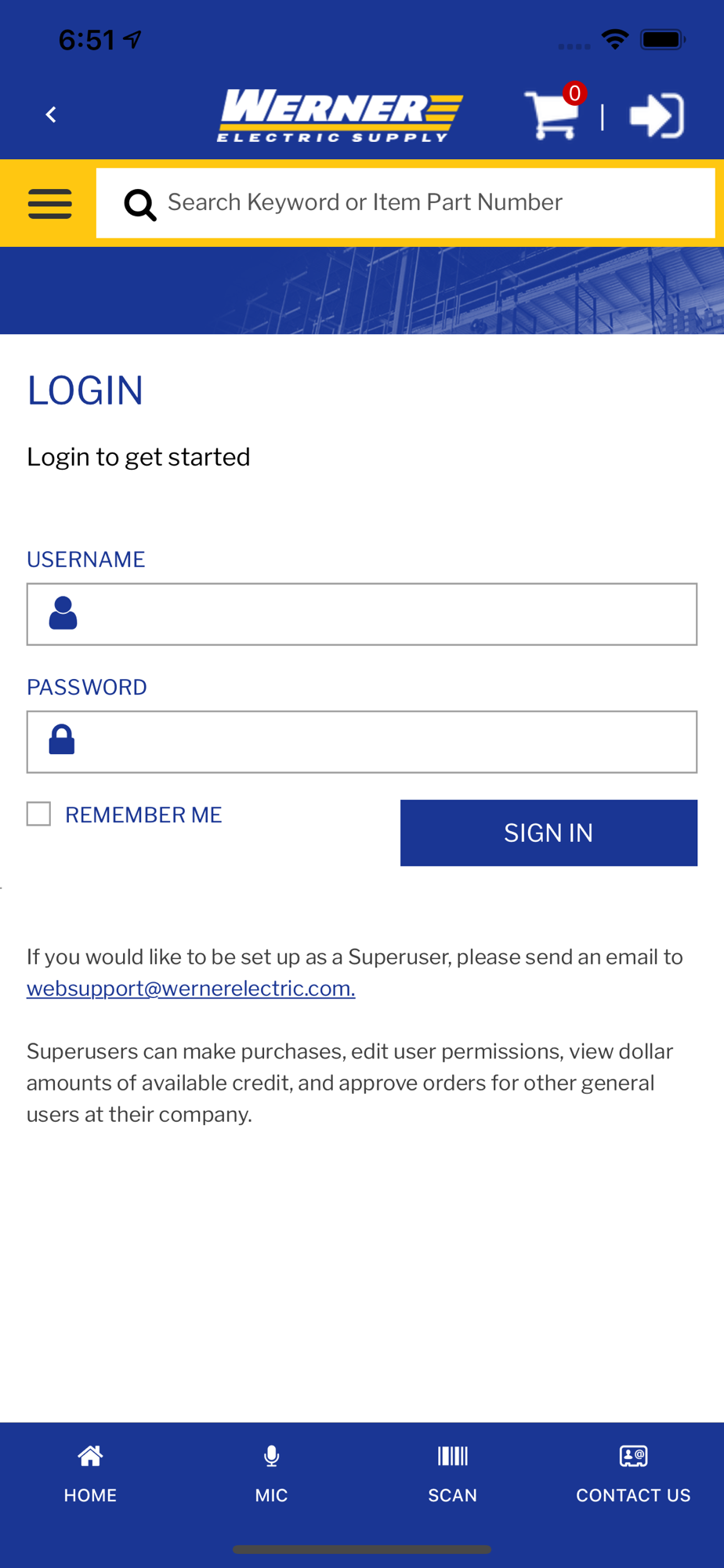
Task: Open the barcode Scan tab
Action: click(x=452, y=1474)
